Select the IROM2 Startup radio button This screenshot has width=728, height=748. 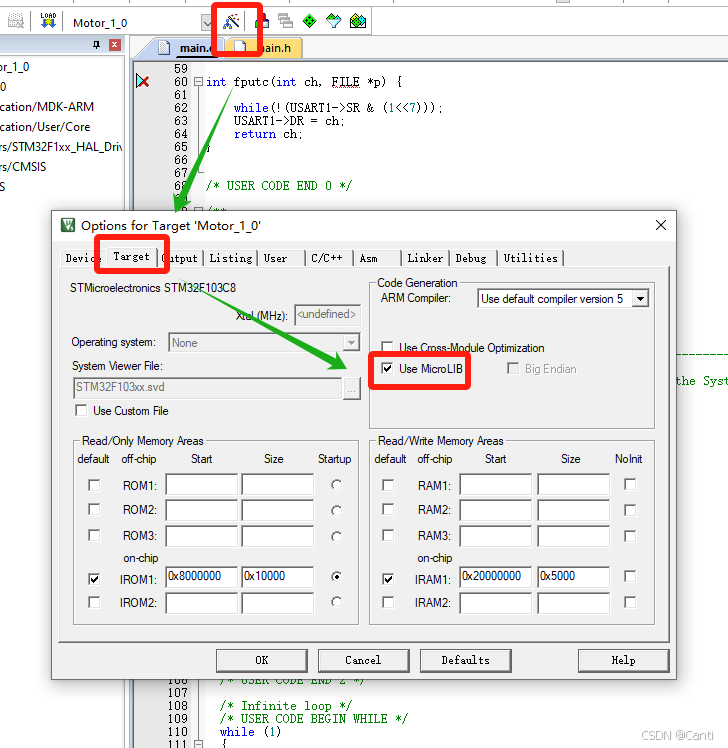point(336,602)
